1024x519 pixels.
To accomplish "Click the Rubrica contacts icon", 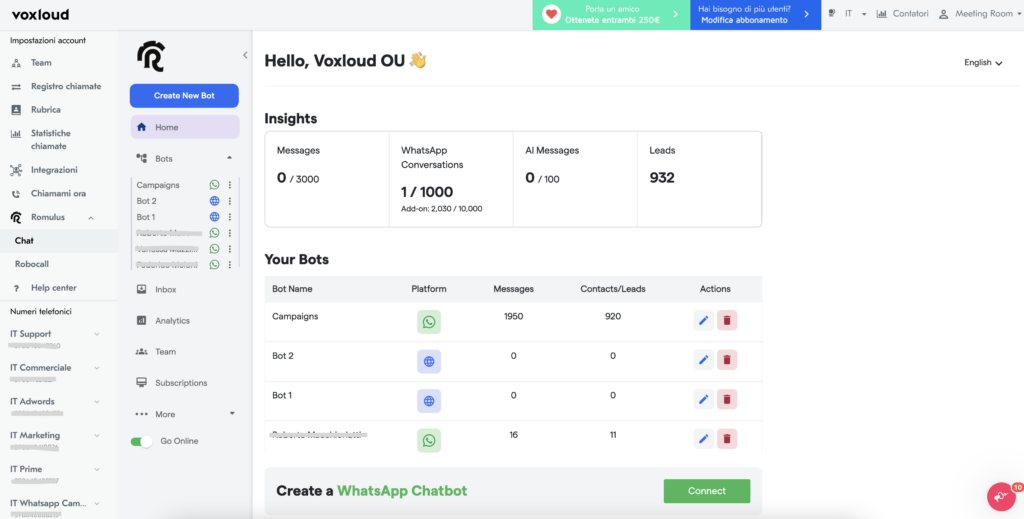I will point(16,110).
